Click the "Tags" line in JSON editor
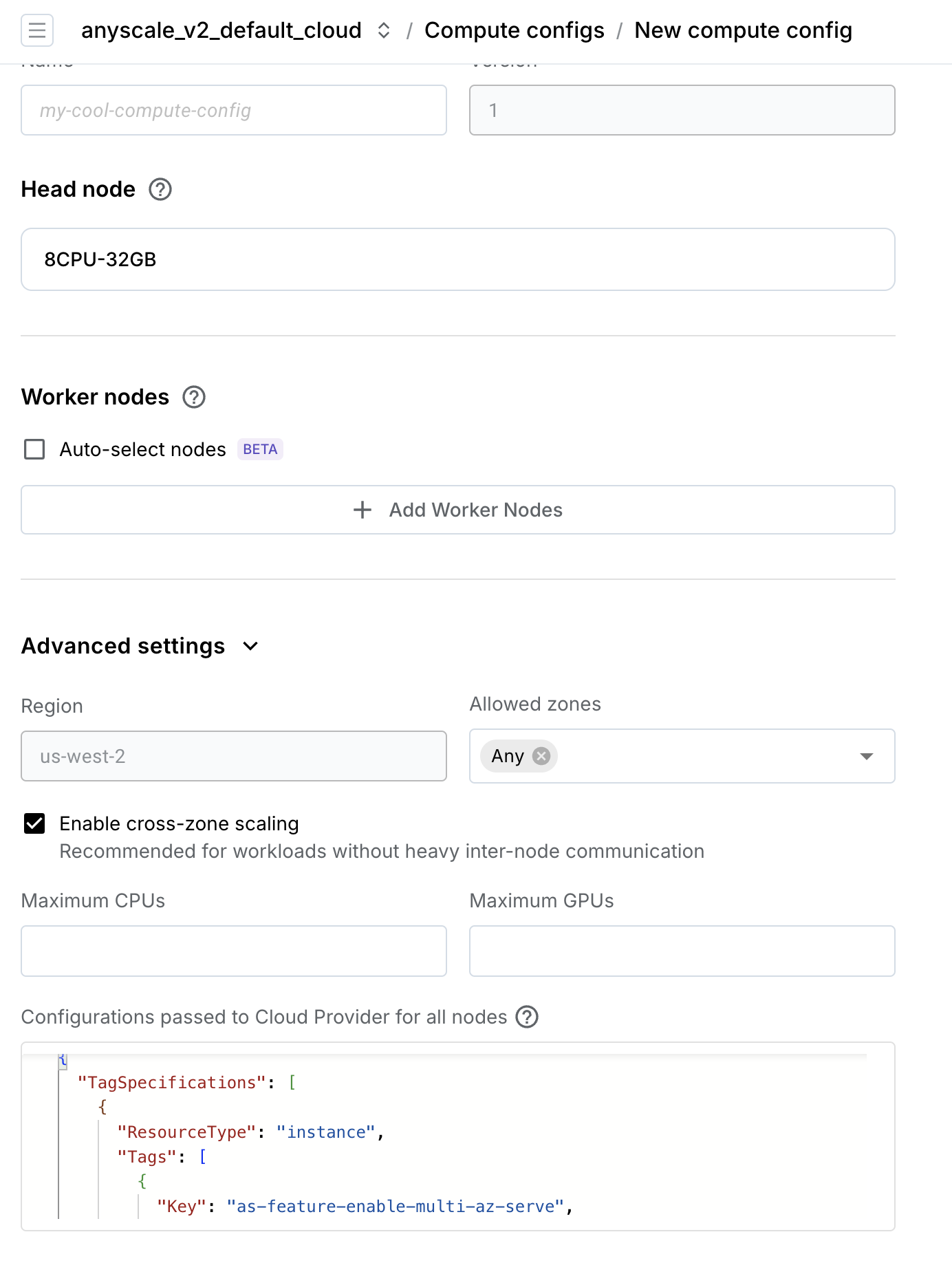This screenshot has height=1263, width=952. click(x=162, y=1157)
